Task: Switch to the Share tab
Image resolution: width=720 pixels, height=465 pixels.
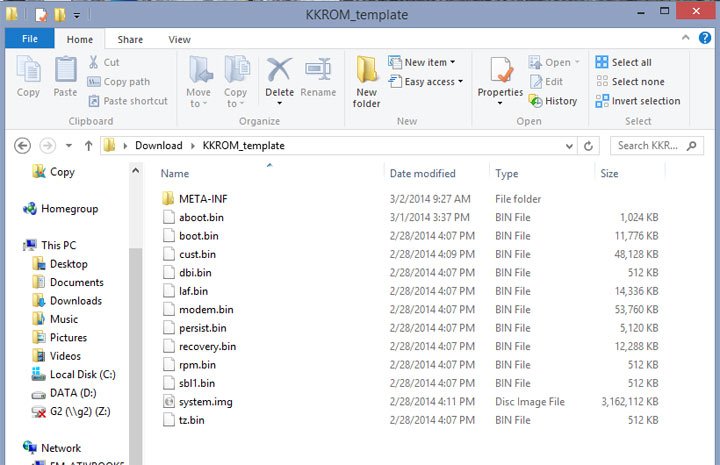Action: [x=130, y=39]
